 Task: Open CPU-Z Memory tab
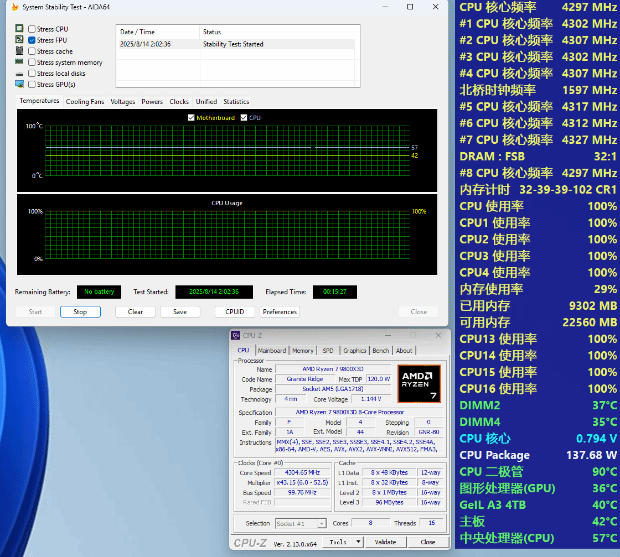pos(303,351)
